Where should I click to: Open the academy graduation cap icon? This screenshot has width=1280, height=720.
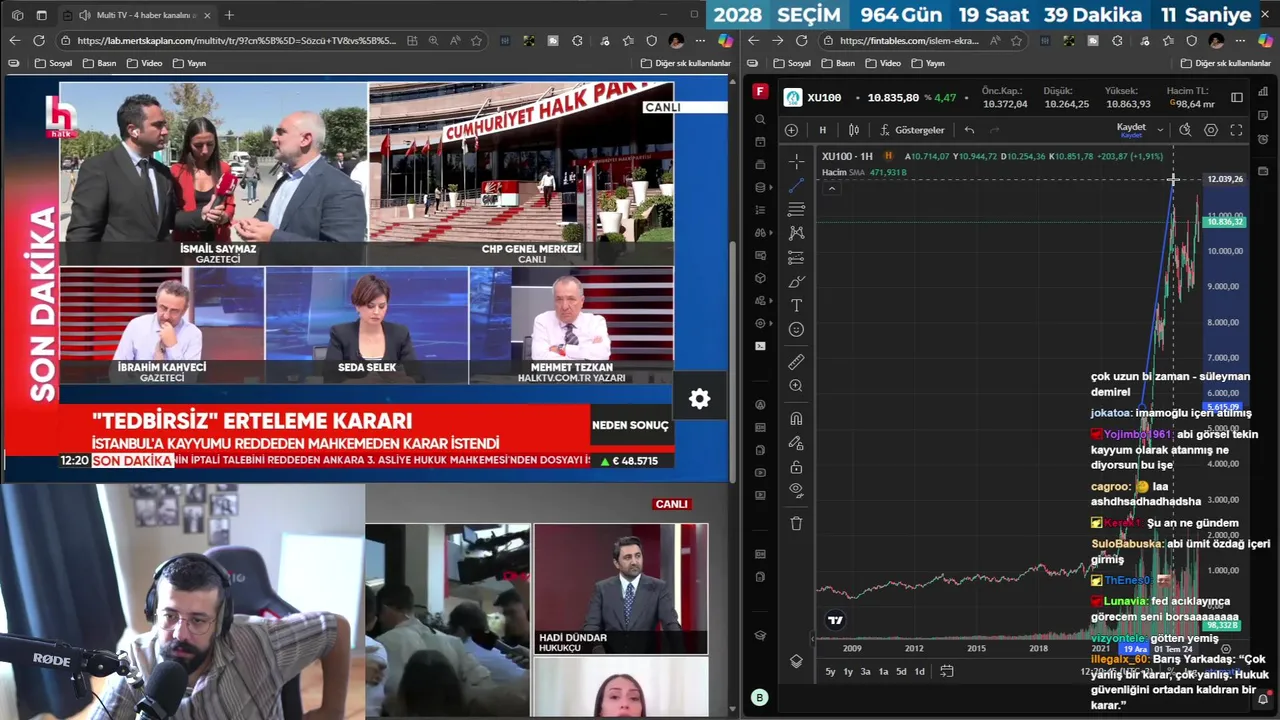(x=760, y=635)
